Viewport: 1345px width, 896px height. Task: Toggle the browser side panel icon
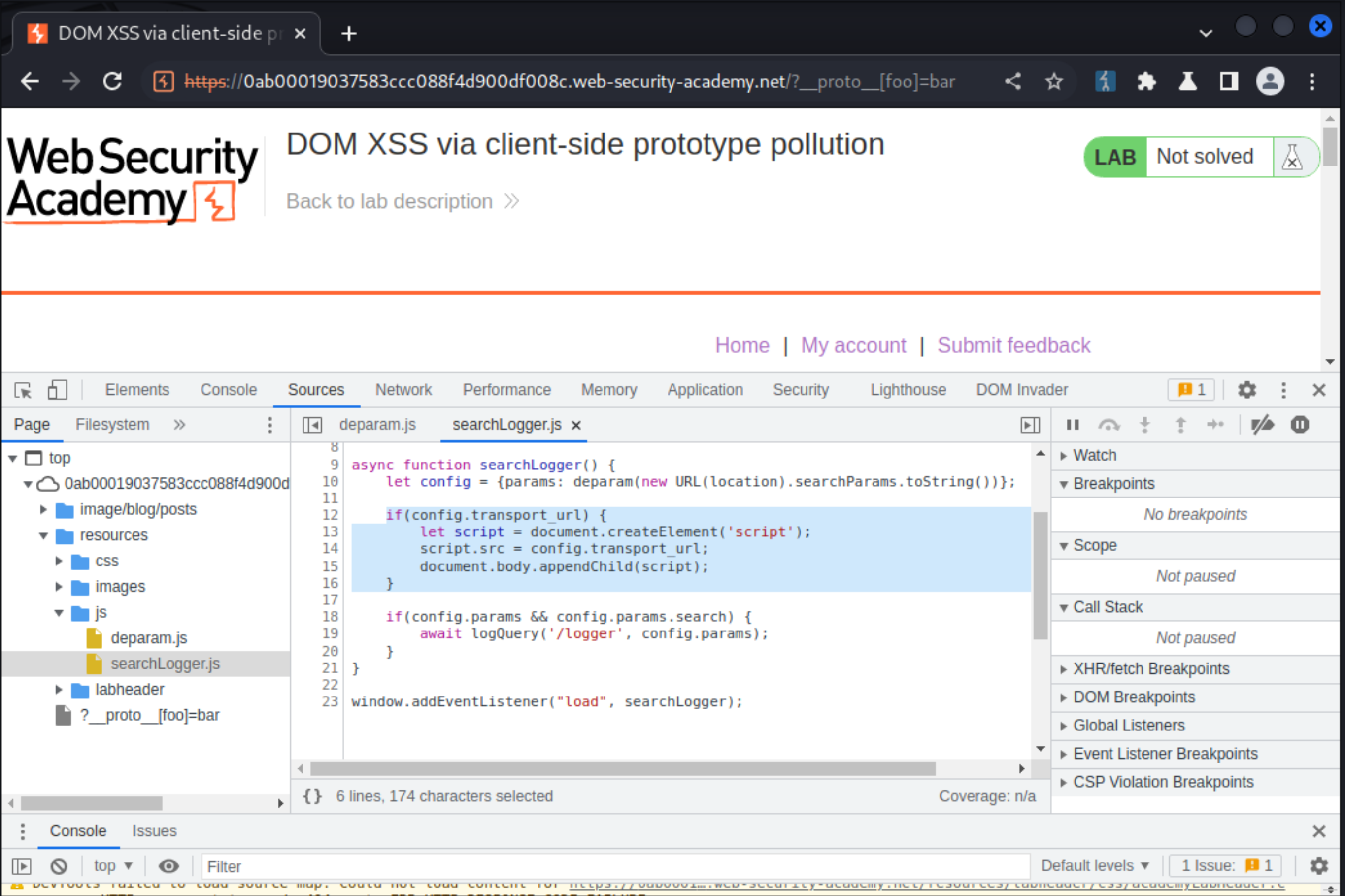click(x=1228, y=82)
